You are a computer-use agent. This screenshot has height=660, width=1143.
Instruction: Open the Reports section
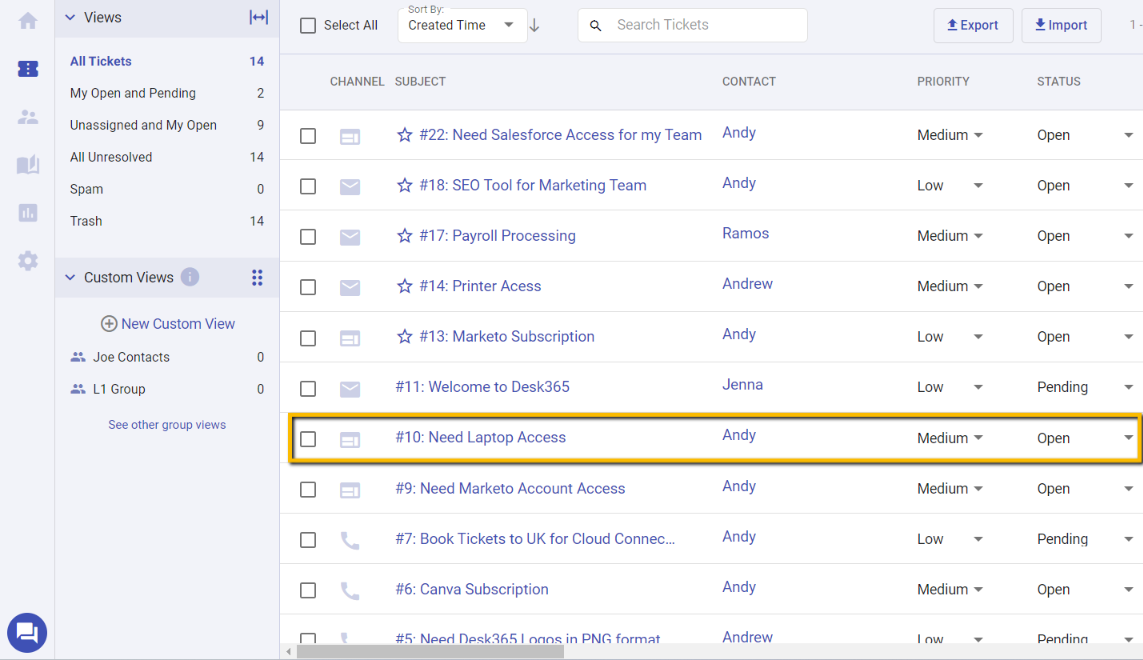tap(27, 212)
